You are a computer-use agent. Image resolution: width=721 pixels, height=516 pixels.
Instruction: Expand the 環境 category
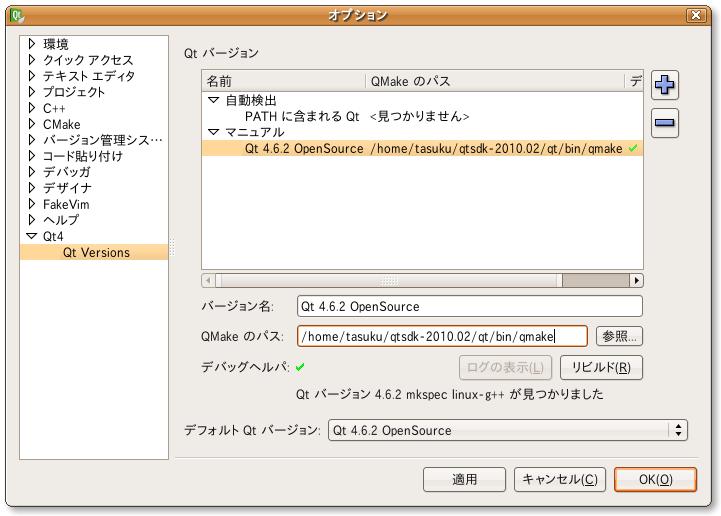pyautogui.click(x=32, y=44)
